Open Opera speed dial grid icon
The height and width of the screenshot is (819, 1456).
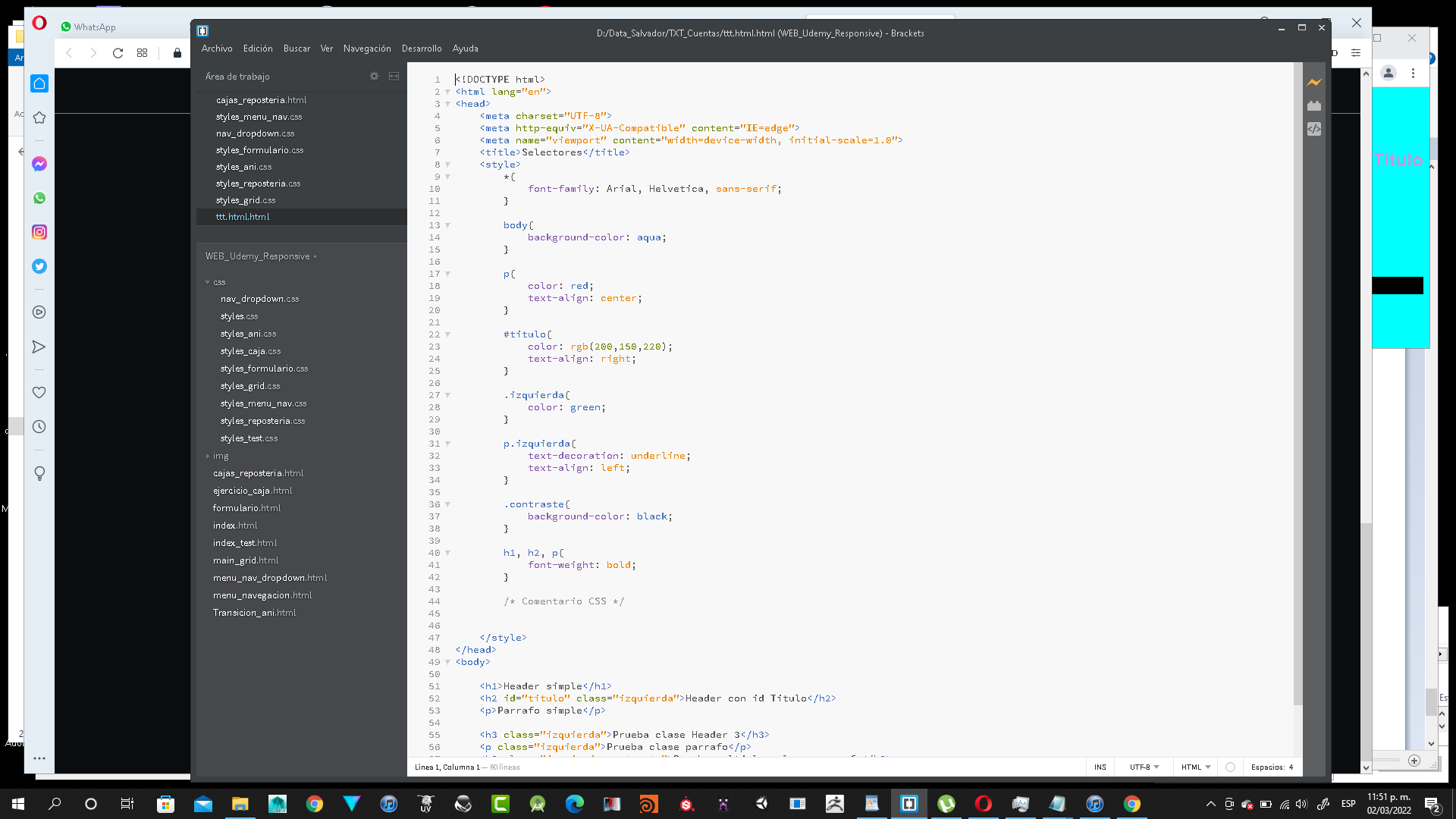[x=142, y=53]
